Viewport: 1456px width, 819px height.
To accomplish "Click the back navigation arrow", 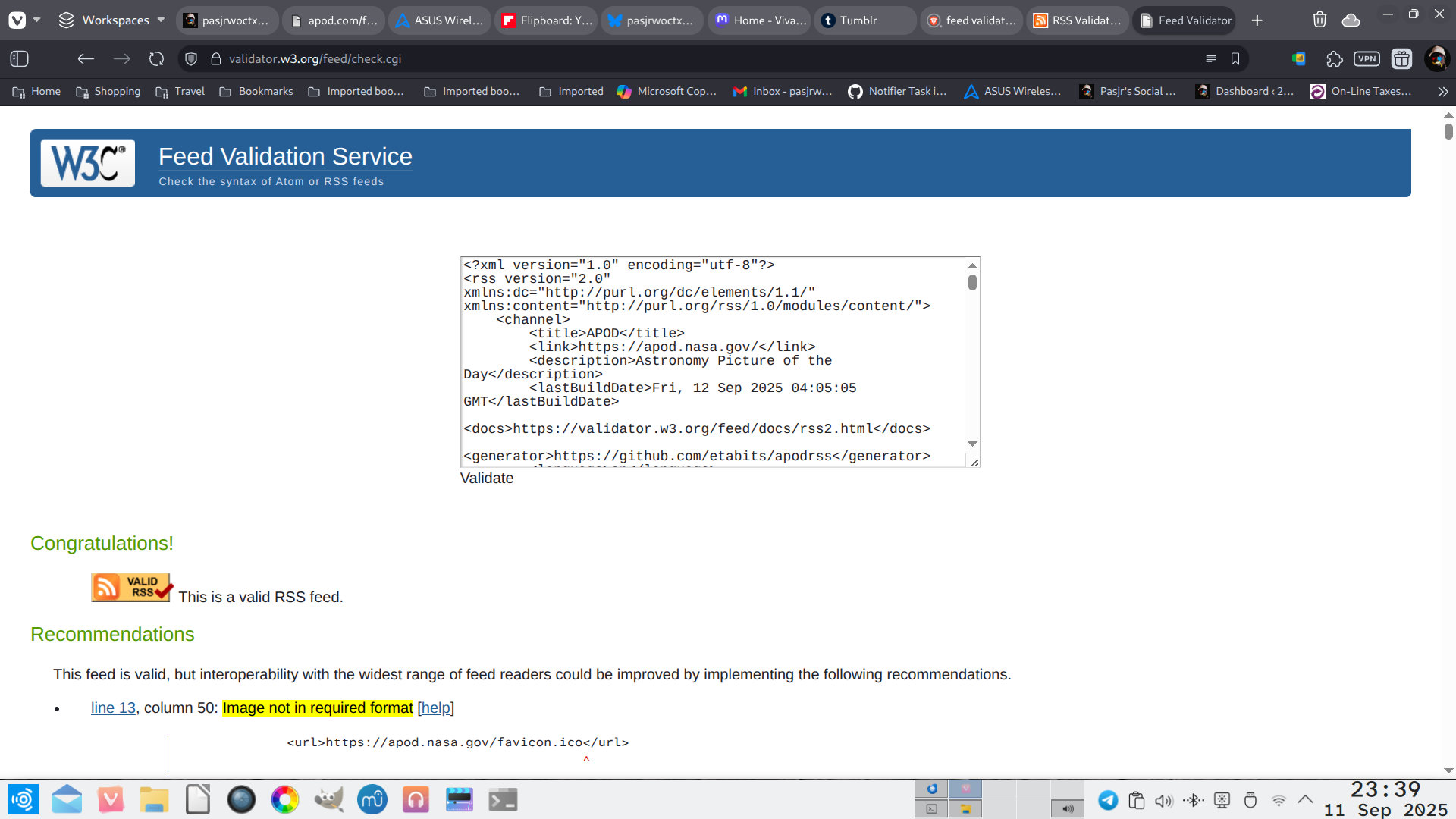I will point(86,59).
